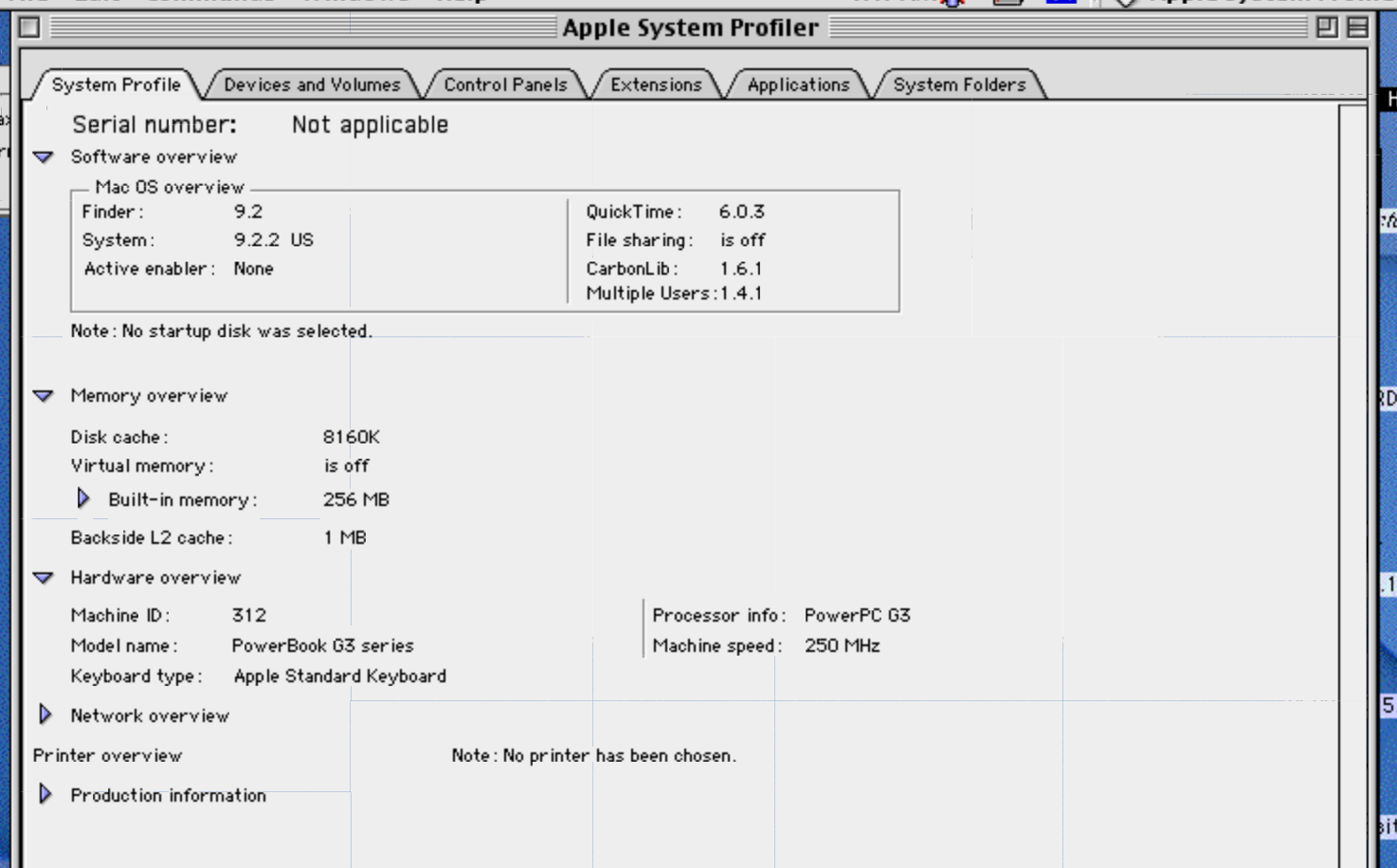Click the model name 'PowerBook G3 series'
The width and height of the screenshot is (1397, 868).
[322, 646]
